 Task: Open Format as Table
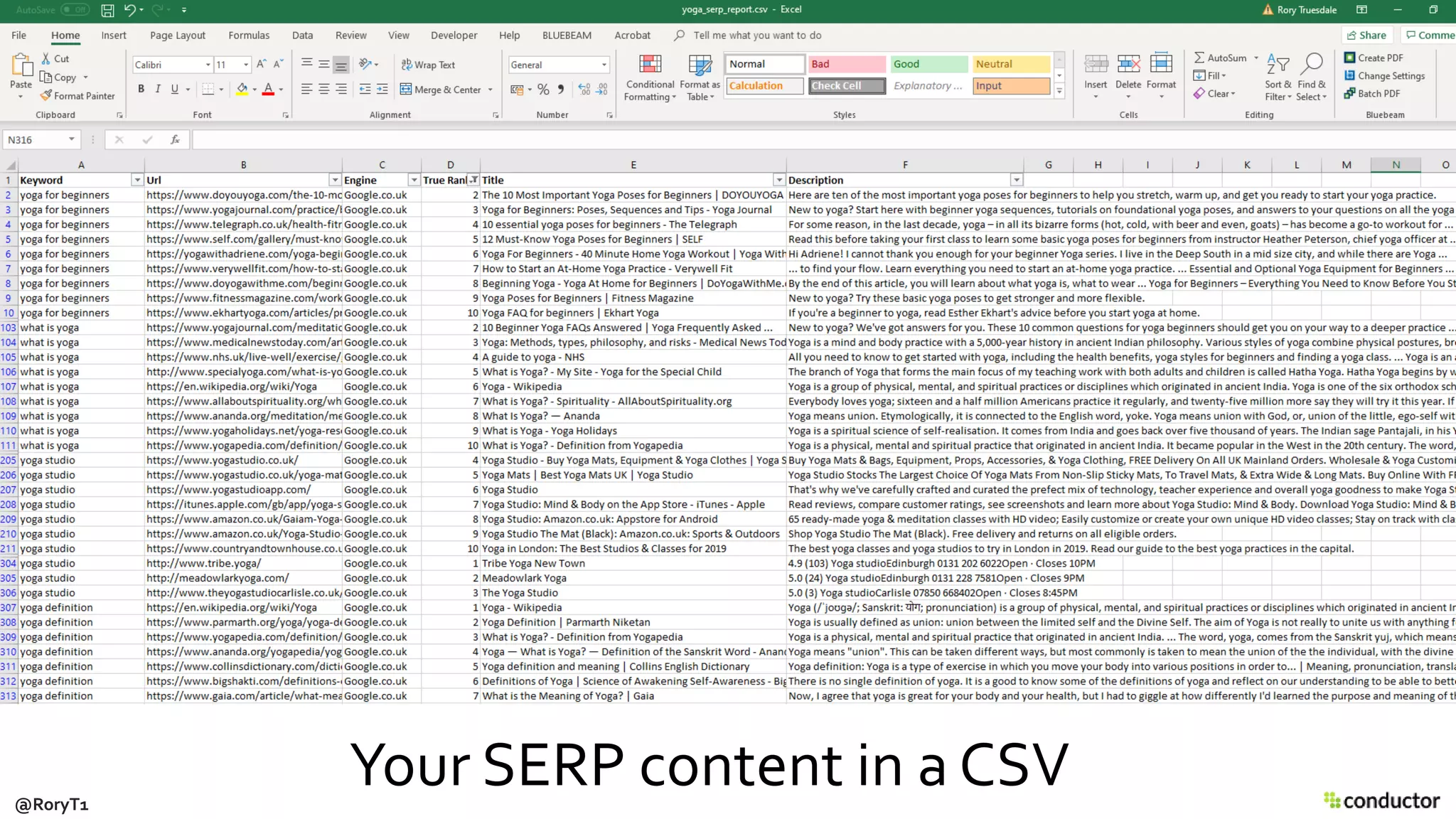click(700, 78)
